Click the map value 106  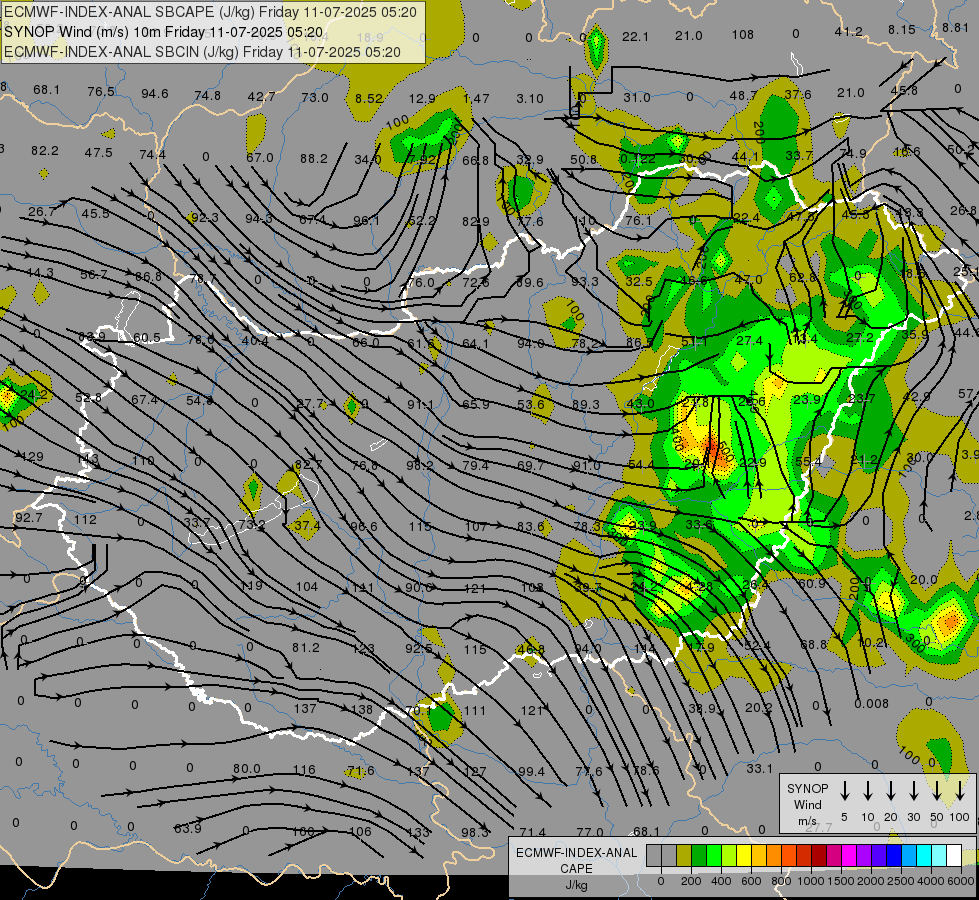[x=360, y=832]
